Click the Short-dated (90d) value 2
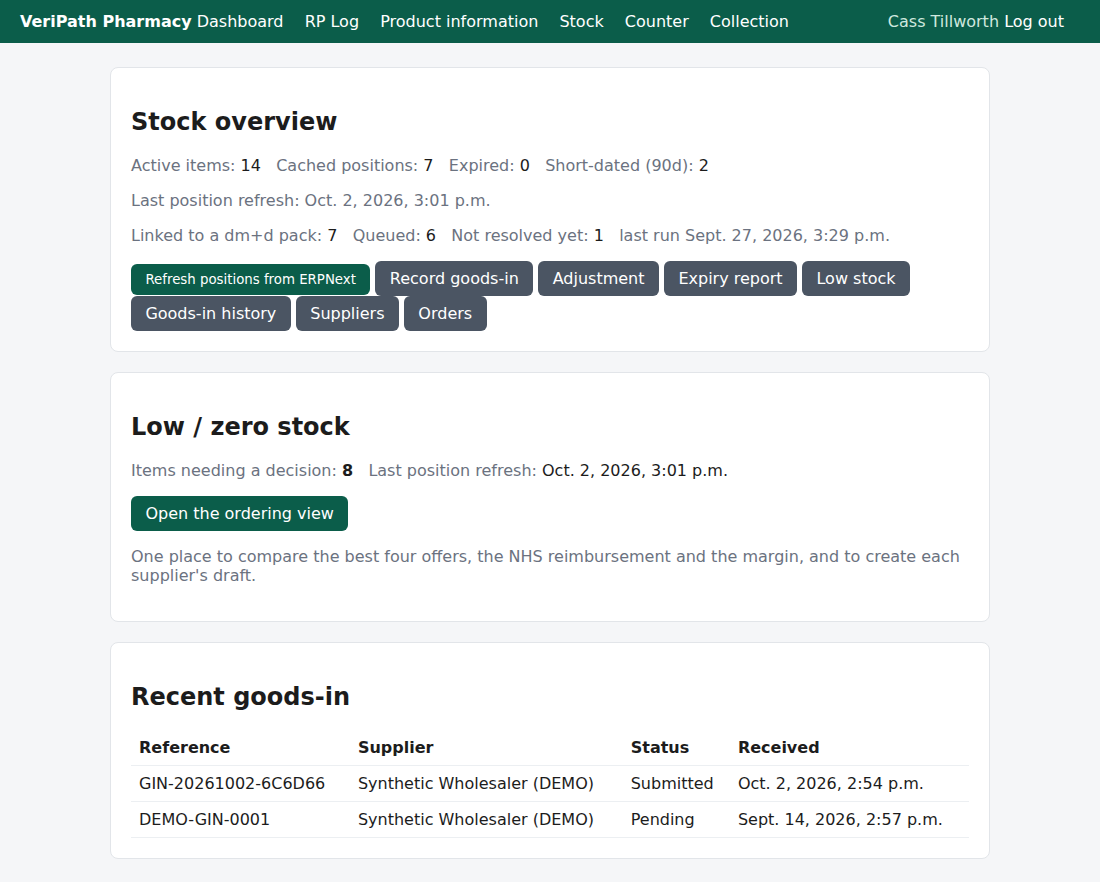This screenshot has width=1100, height=882. pos(704,166)
